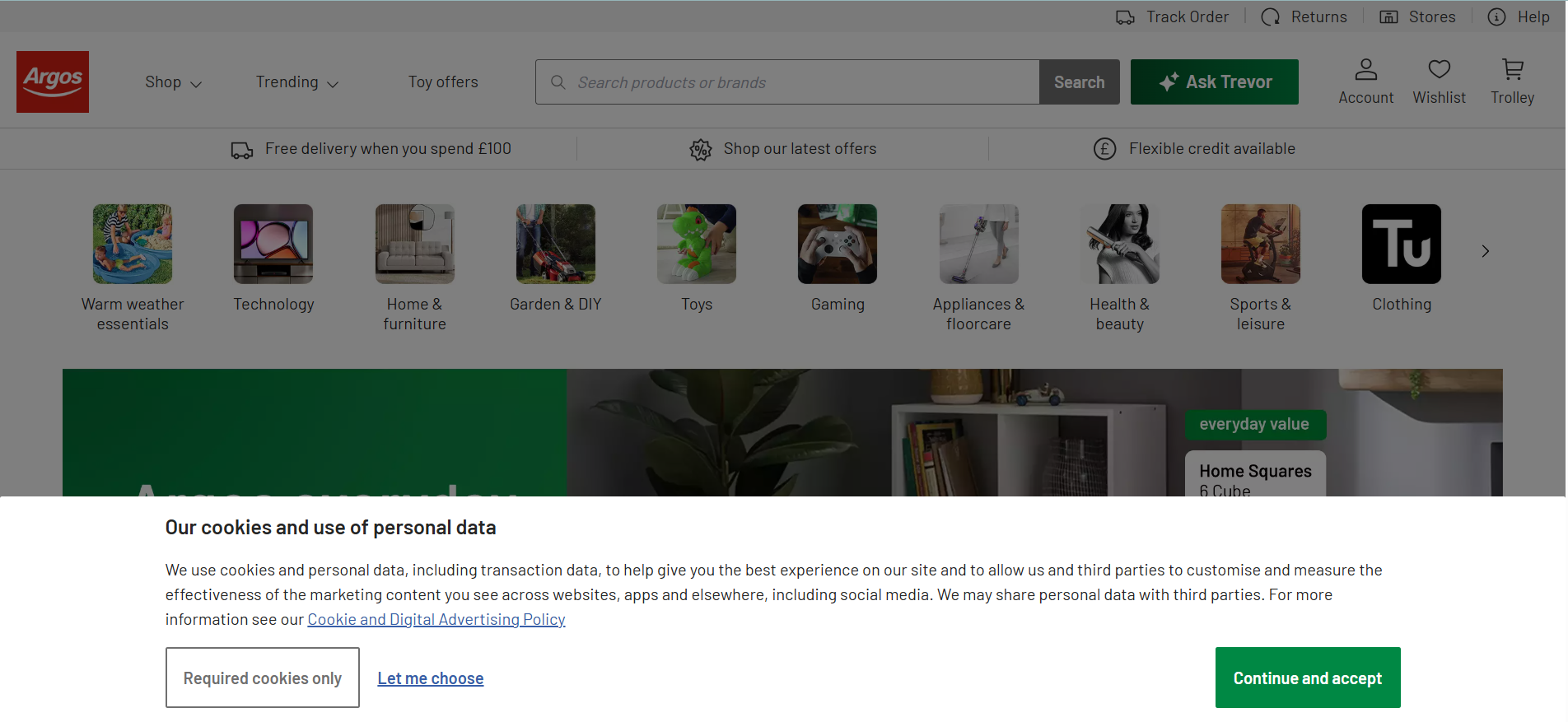Click the free delivery van icon
Viewport: 1568px width, 722px height.
point(242,150)
